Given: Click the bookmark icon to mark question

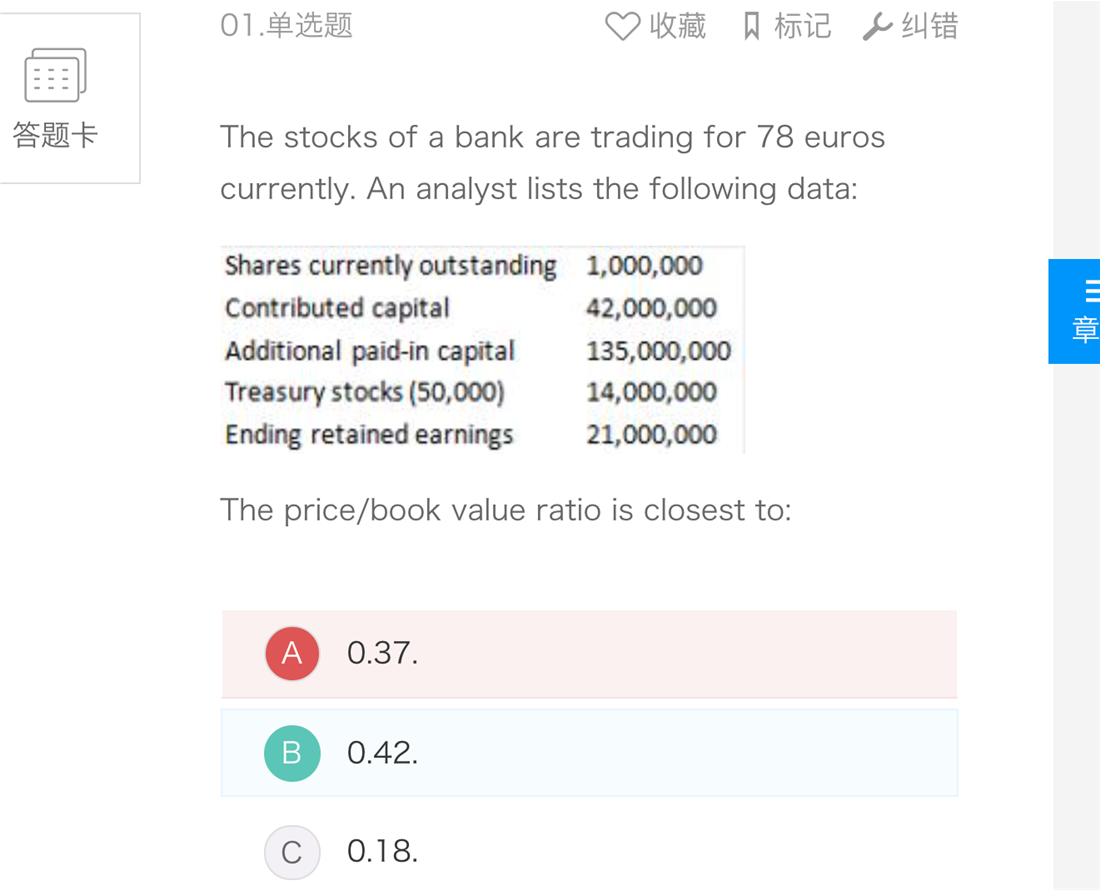Looking at the screenshot, I should coord(752,27).
